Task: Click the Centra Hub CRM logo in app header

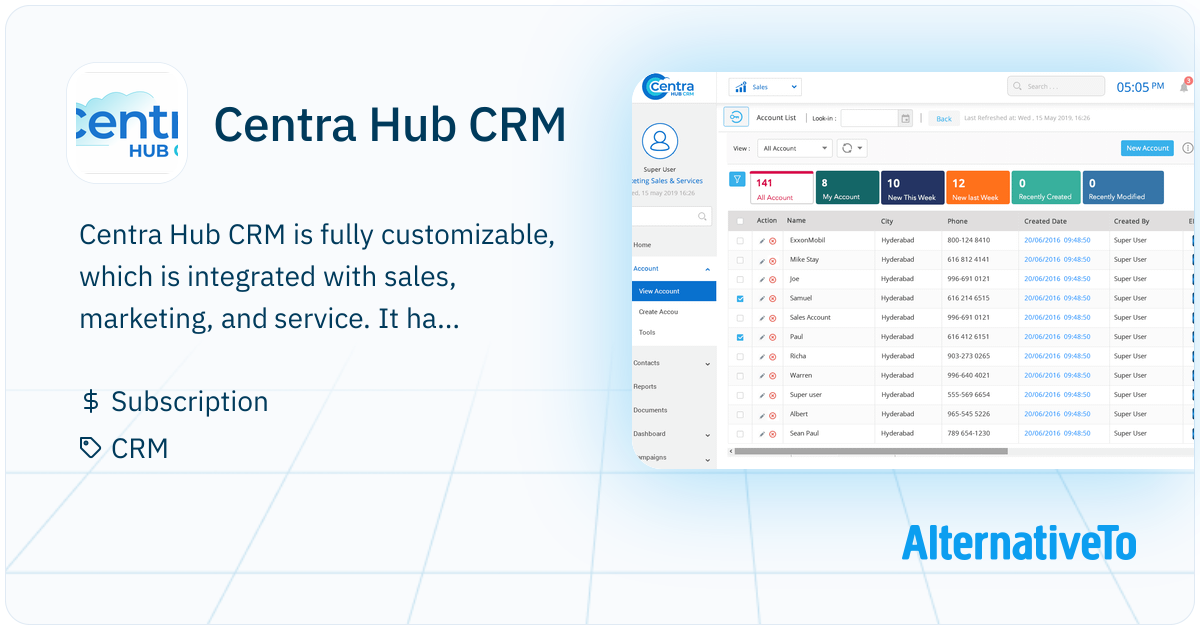Action: pyautogui.click(x=670, y=87)
